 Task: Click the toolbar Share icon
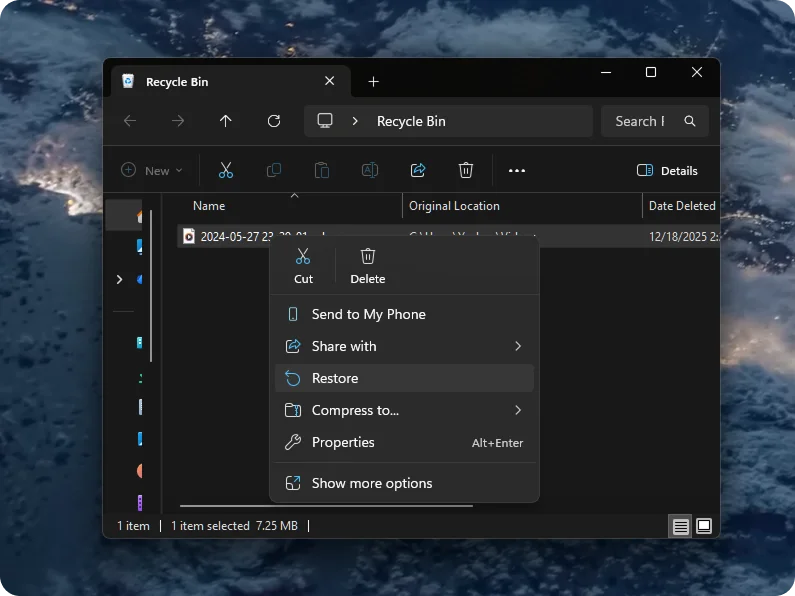tap(418, 170)
